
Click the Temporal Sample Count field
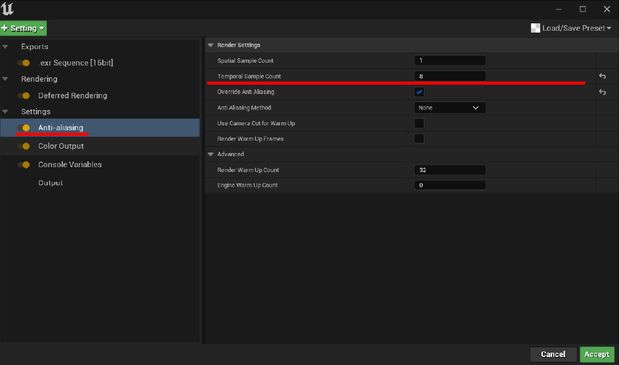pos(450,76)
